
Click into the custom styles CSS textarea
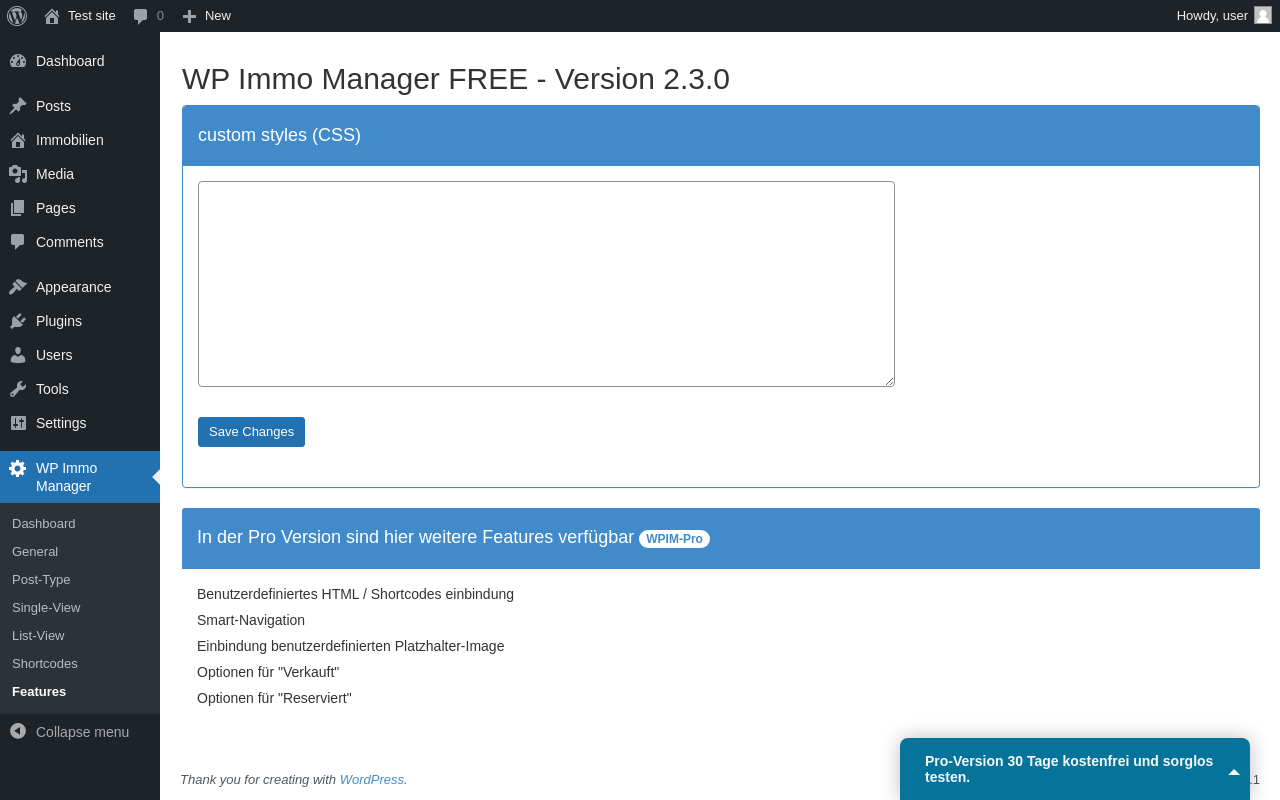click(546, 284)
